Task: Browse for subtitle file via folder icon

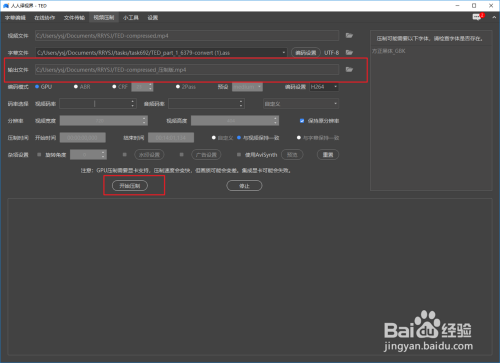Action: click(x=349, y=52)
